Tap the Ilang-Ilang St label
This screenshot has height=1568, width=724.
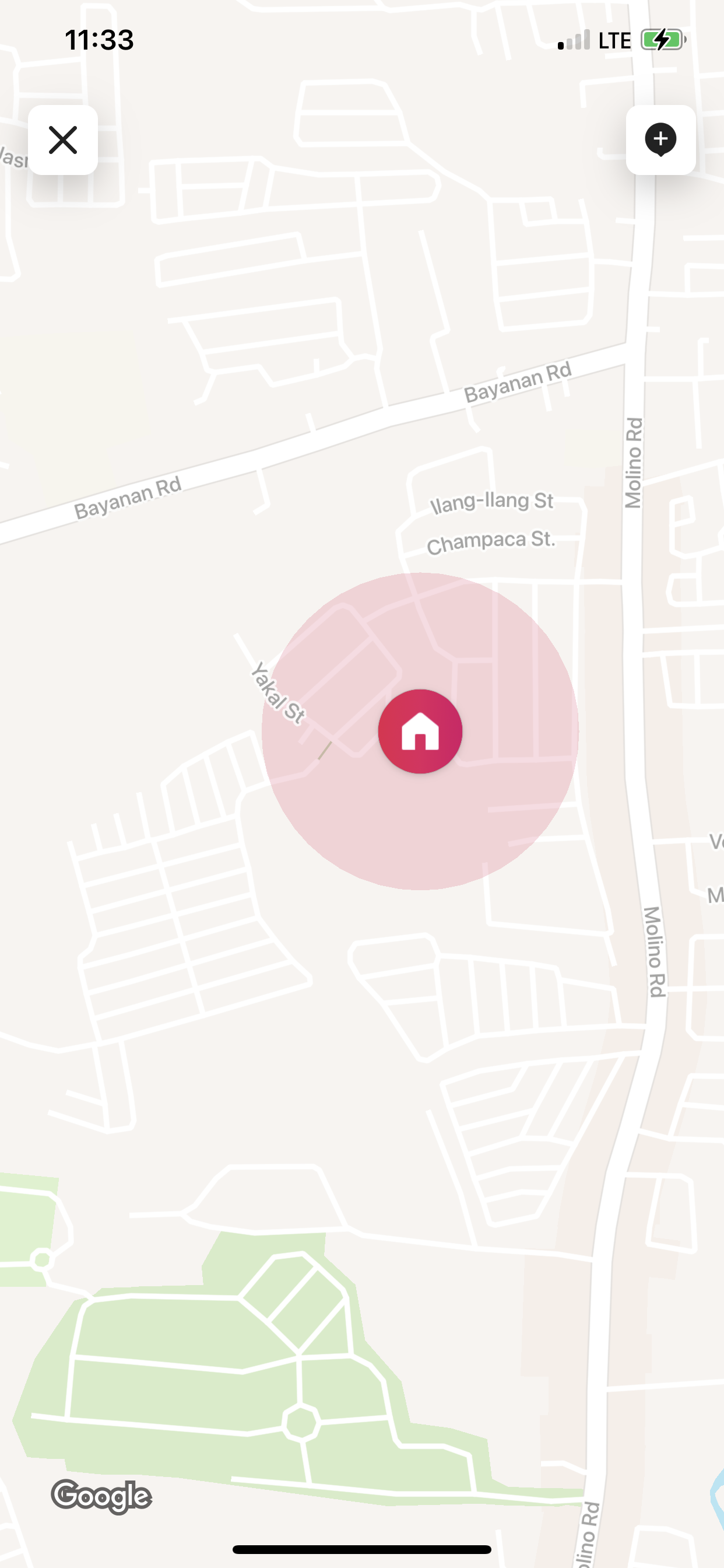(x=491, y=502)
